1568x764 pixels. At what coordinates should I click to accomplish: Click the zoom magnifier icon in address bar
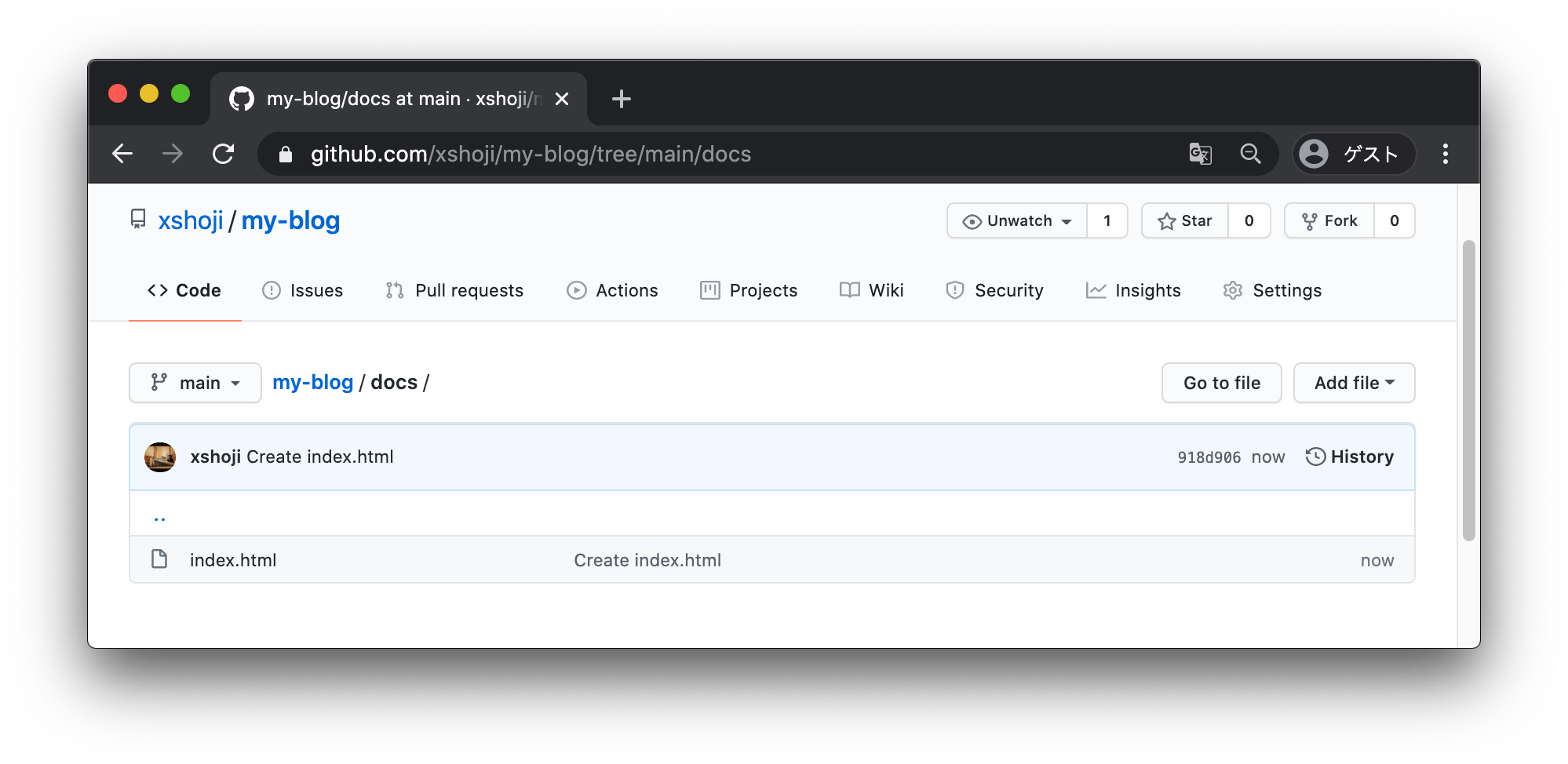[x=1250, y=154]
